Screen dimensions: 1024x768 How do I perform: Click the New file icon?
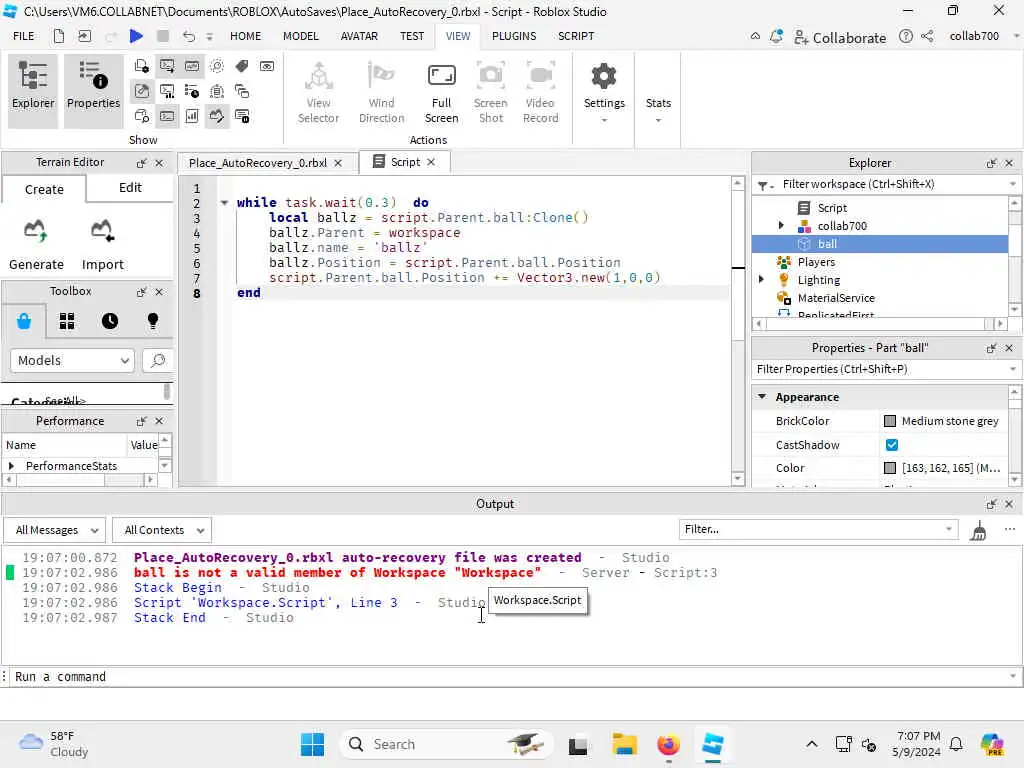(x=59, y=36)
